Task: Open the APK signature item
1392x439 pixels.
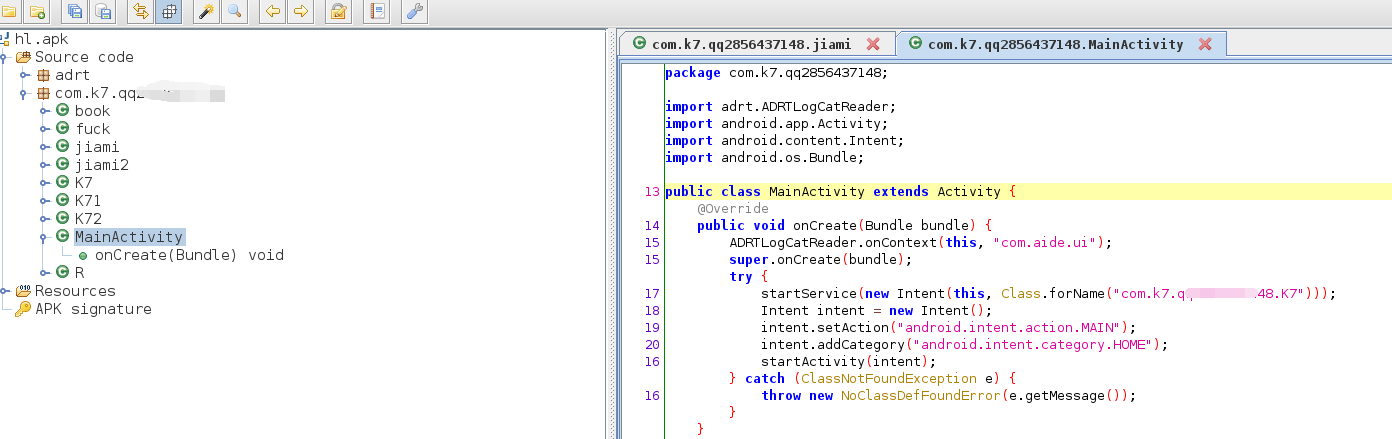Action: (93, 309)
